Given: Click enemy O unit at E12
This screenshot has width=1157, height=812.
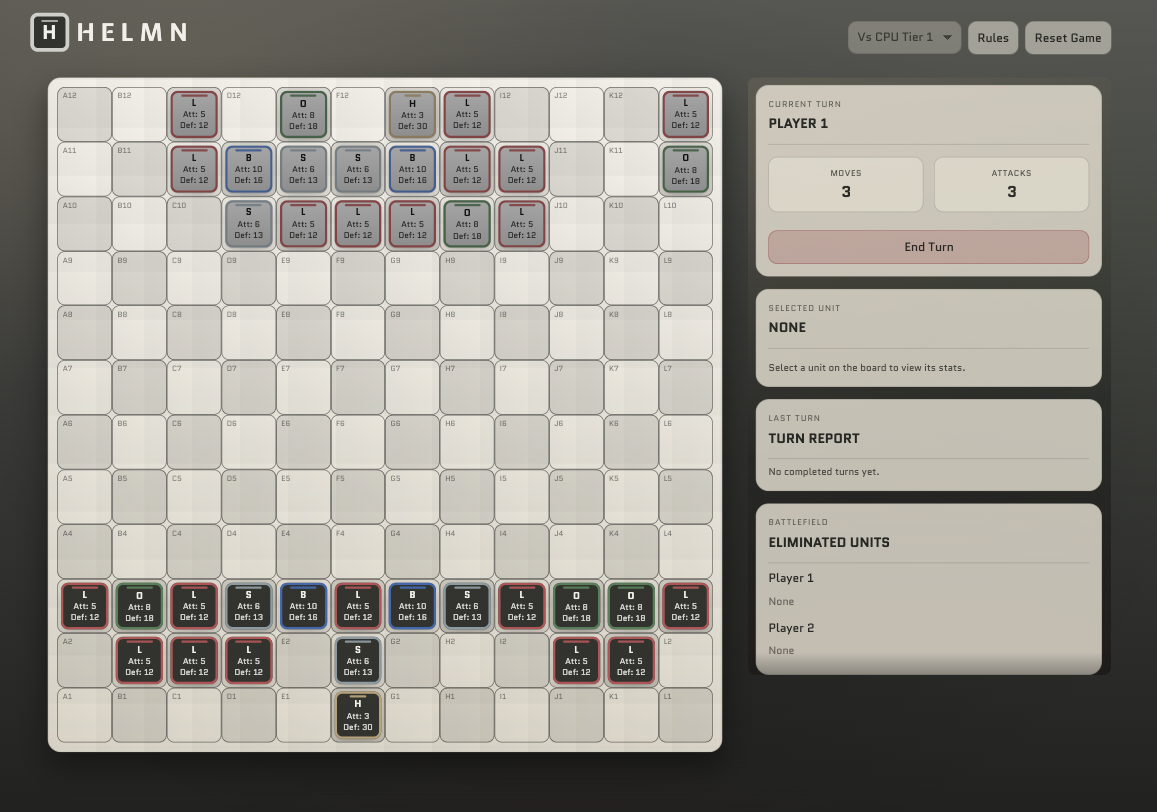Looking at the screenshot, I should click(303, 114).
